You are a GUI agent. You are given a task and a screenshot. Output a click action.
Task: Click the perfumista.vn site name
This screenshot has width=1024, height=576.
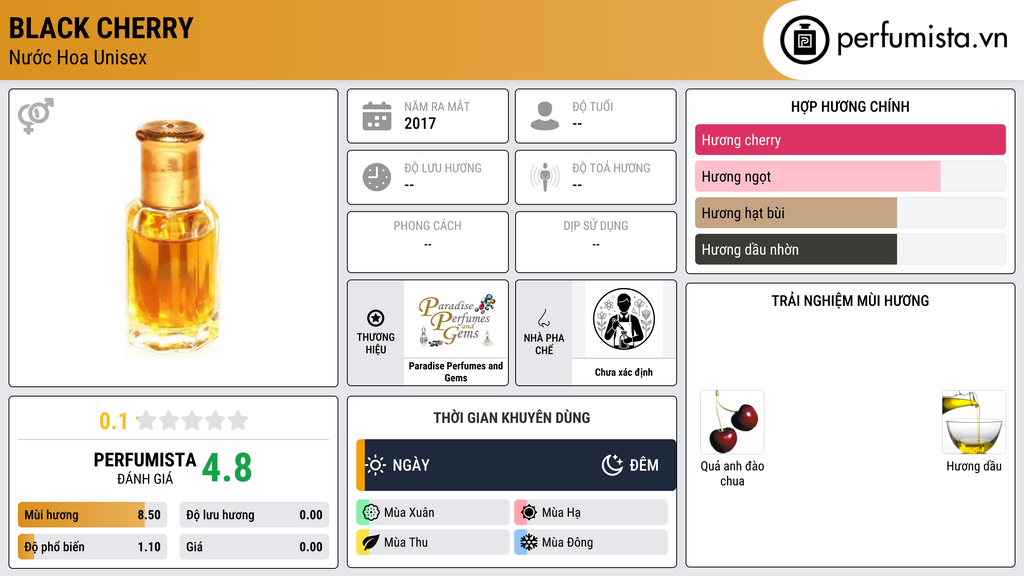922,39
